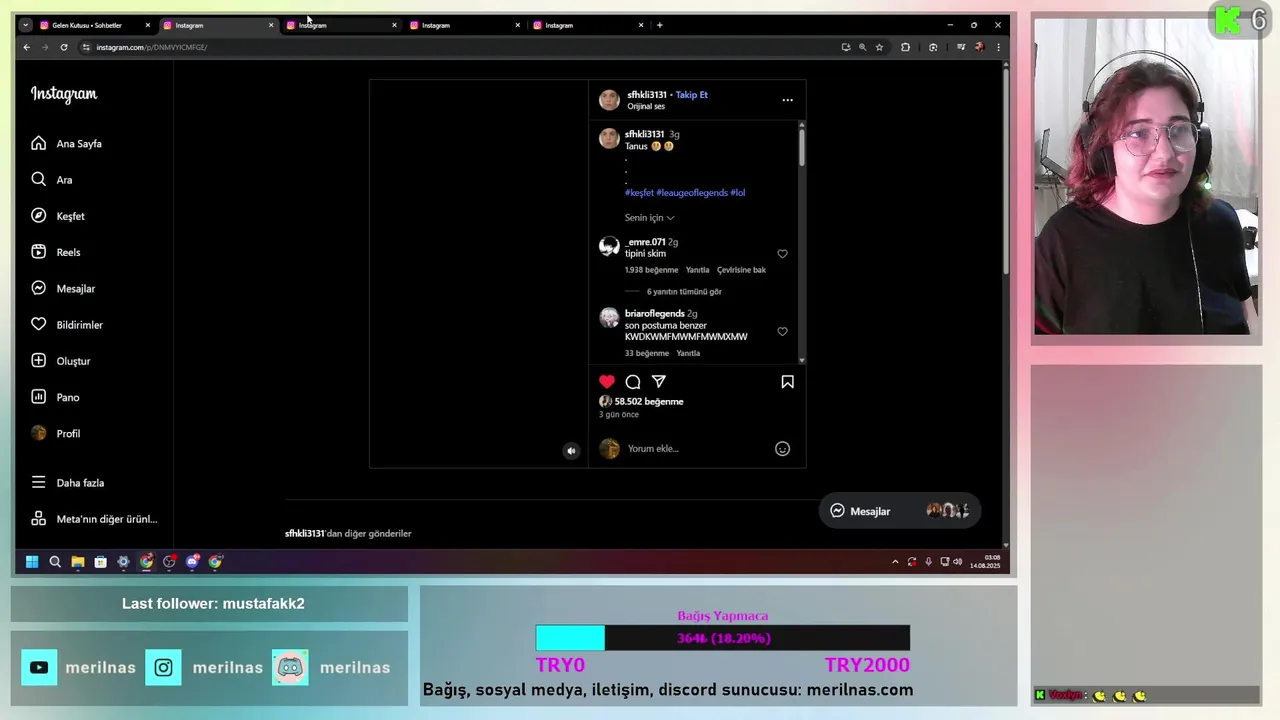Open the tab search dropdown arrow
Viewport: 1280px width, 720px height.
(26, 25)
